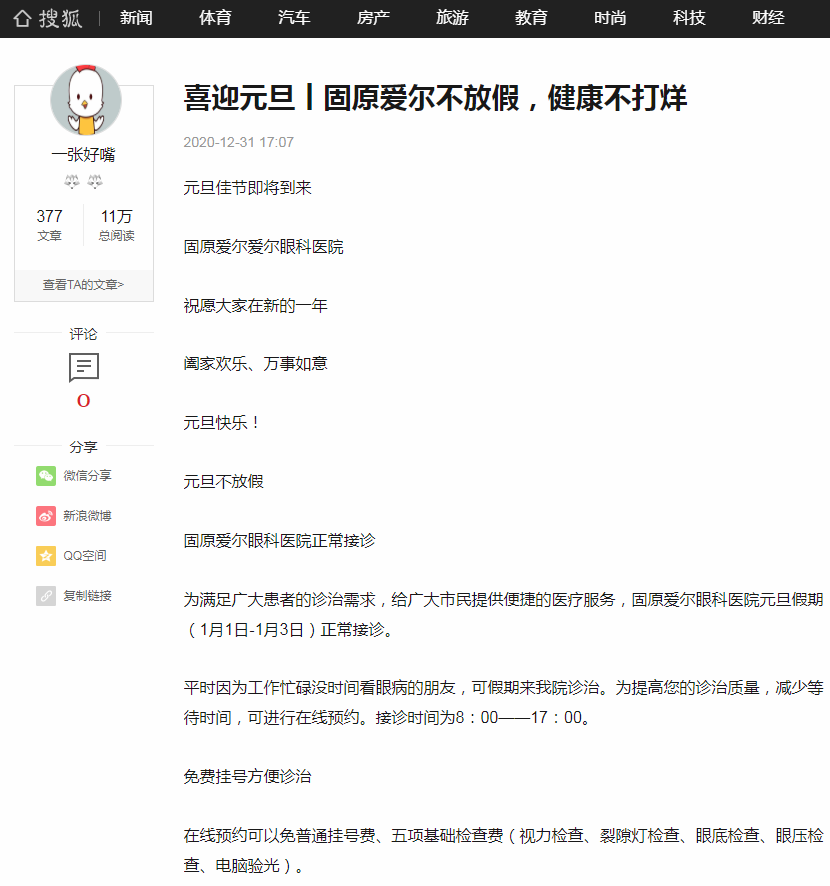The width and height of the screenshot is (830, 886).
Task: Click the Sohu home house icon
Action: pyautogui.click(x=22, y=19)
